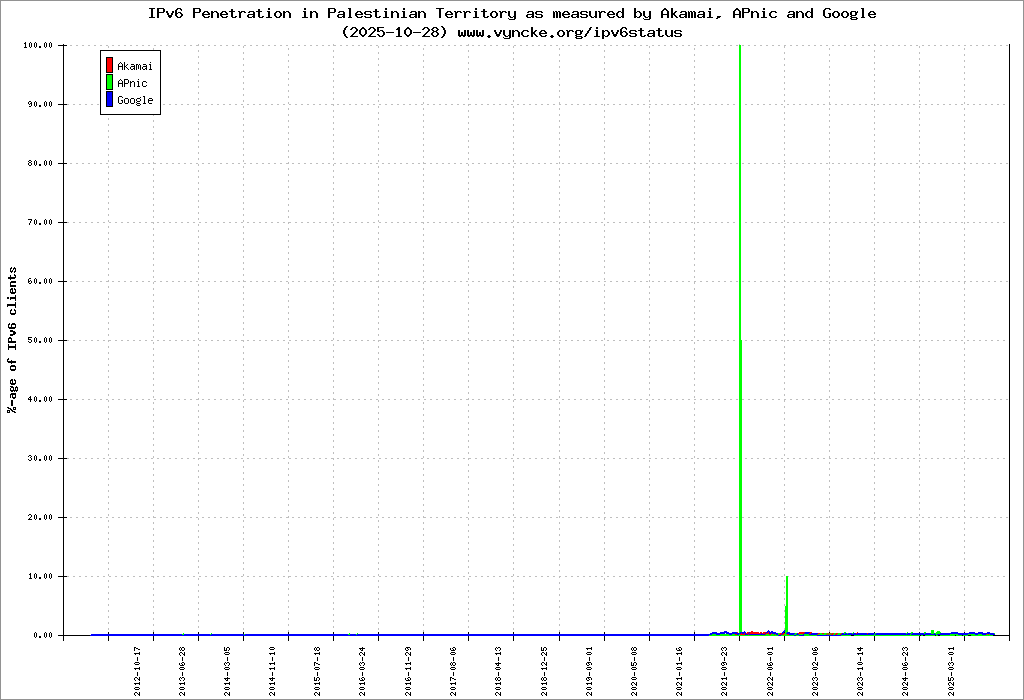Select the Akamai legend label

point(135,66)
